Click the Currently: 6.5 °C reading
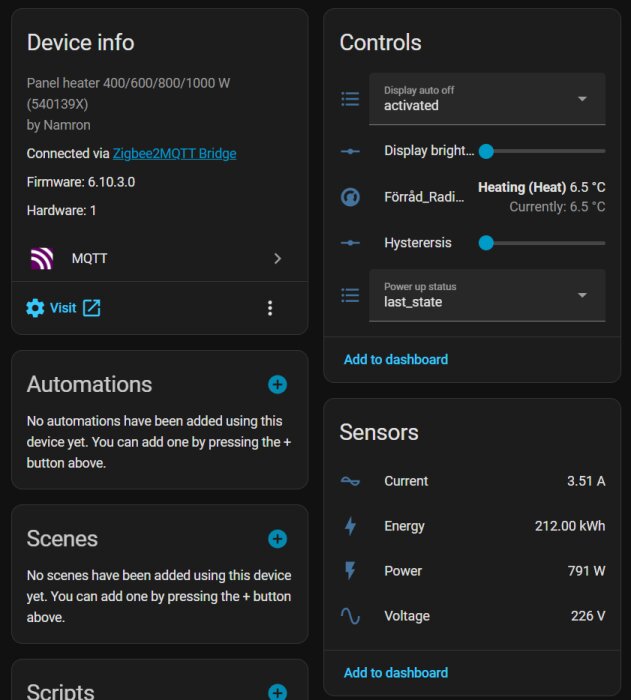This screenshot has width=631, height=700. click(x=557, y=207)
